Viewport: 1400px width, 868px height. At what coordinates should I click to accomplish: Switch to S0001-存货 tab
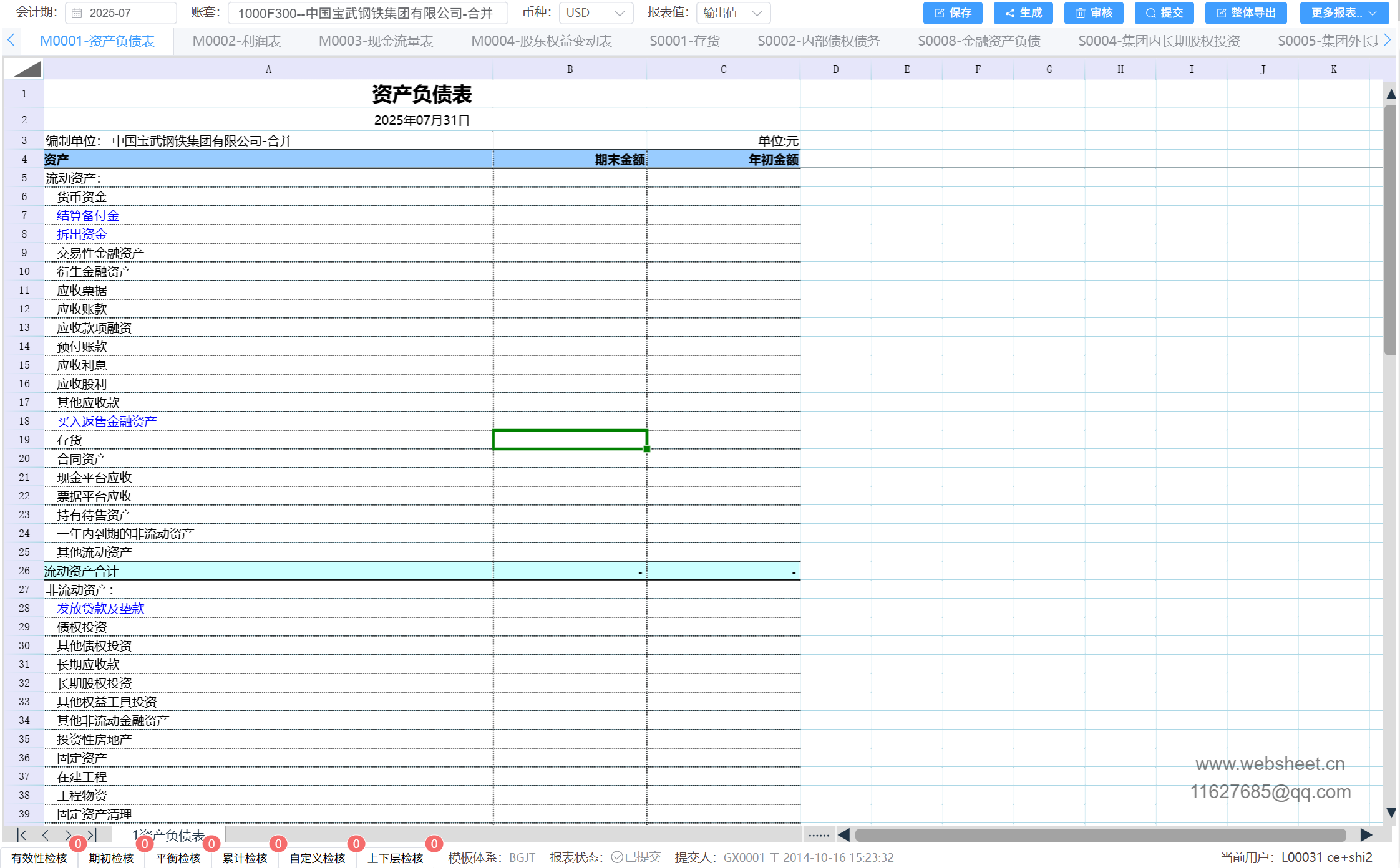[684, 41]
